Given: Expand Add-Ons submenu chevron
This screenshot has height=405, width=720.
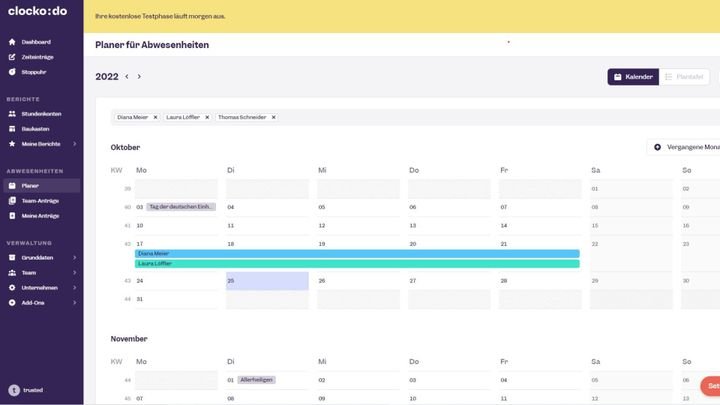Looking at the screenshot, I should [75, 303].
